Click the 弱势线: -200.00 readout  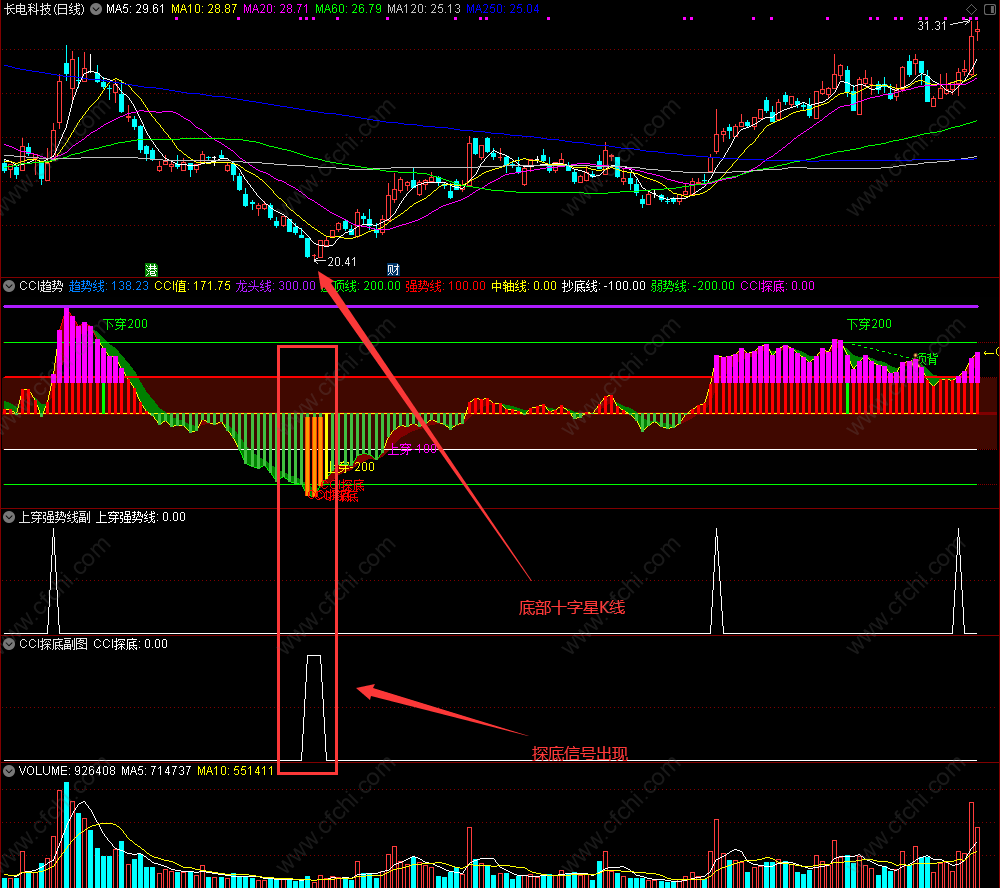[693, 286]
